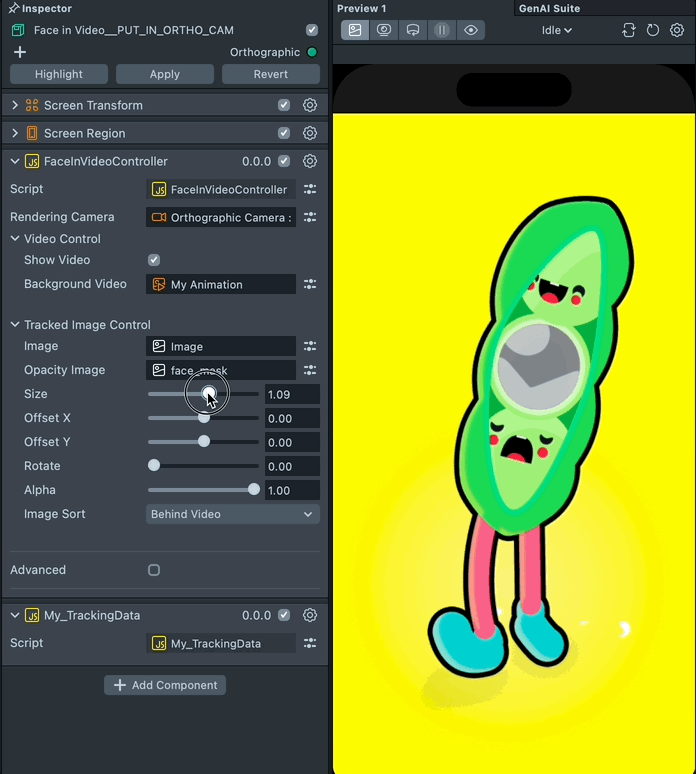The width and height of the screenshot is (696, 774).
Task: Click picker icon beside Background Video field
Action: click(310, 284)
